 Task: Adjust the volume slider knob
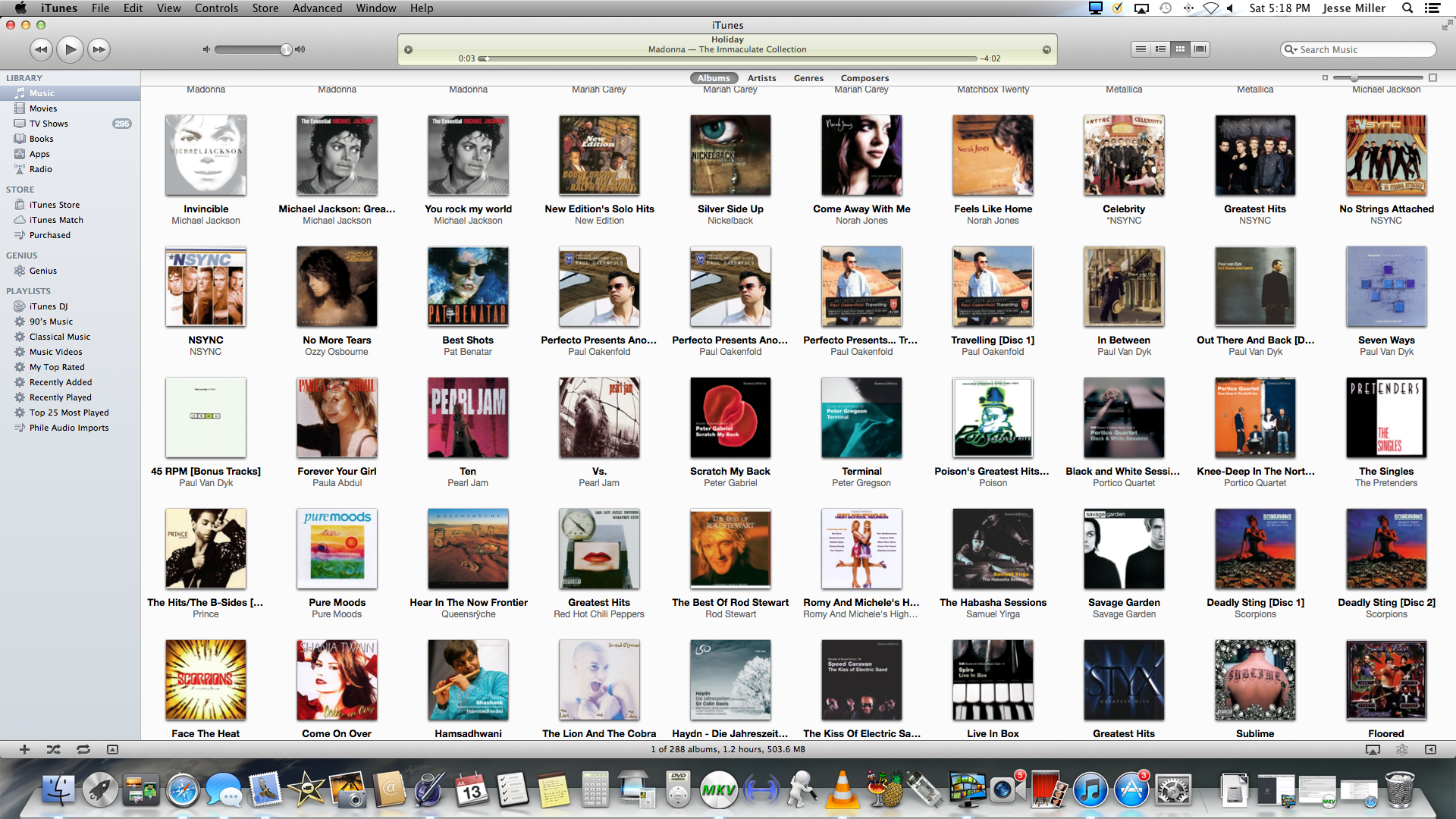coord(286,49)
